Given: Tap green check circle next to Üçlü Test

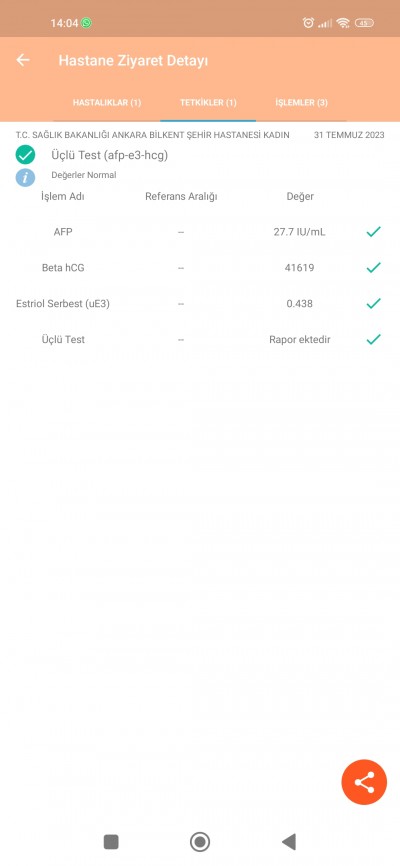Looking at the screenshot, I should point(25,155).
